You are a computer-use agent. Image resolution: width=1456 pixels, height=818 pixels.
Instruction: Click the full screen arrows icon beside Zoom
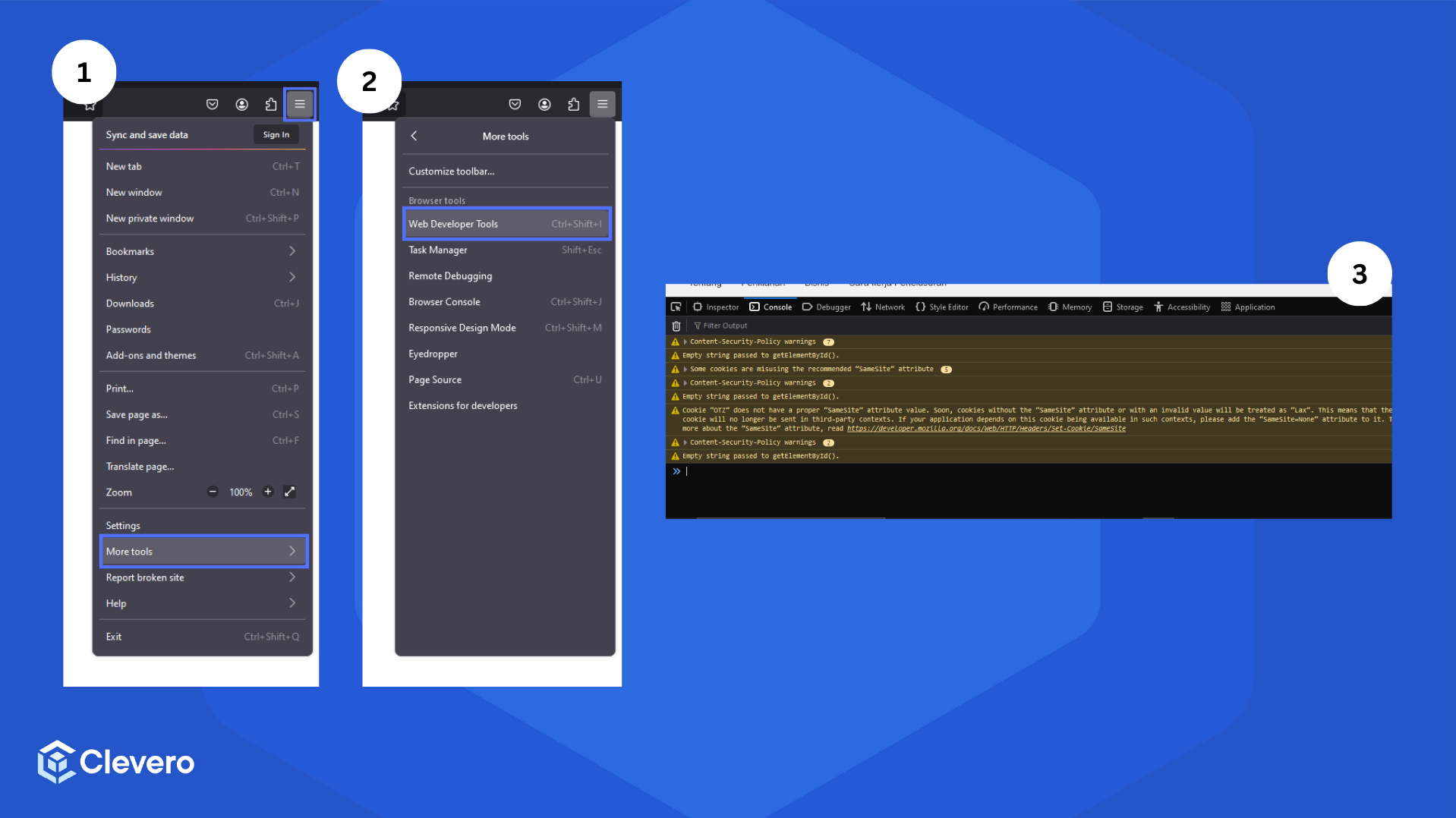pos(290,492)
